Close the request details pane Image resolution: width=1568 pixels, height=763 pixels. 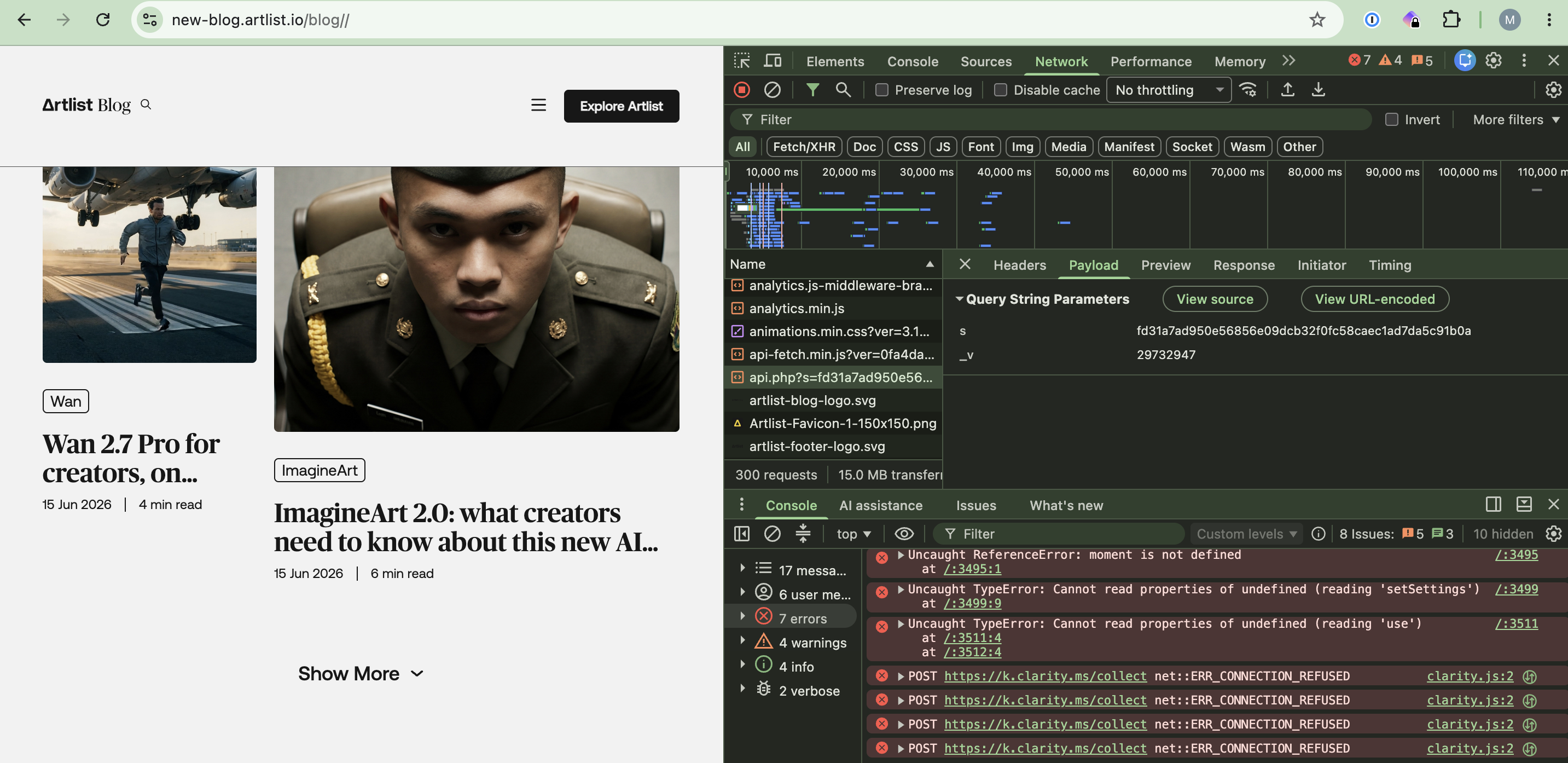[x=964, y=264]
